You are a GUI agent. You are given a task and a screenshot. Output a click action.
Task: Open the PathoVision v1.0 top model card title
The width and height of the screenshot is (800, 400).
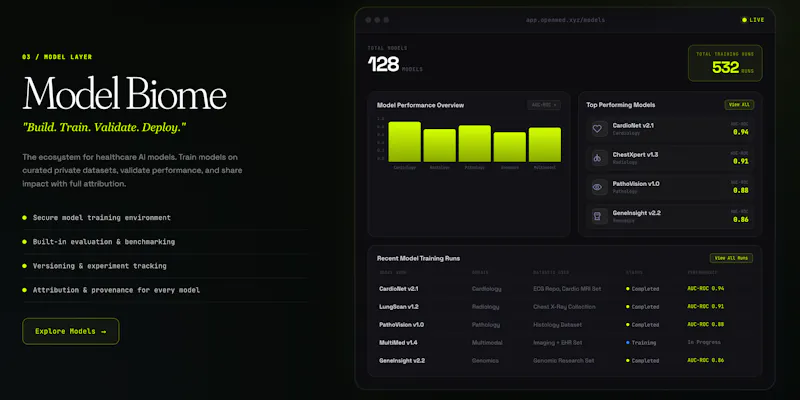(636, 184)
